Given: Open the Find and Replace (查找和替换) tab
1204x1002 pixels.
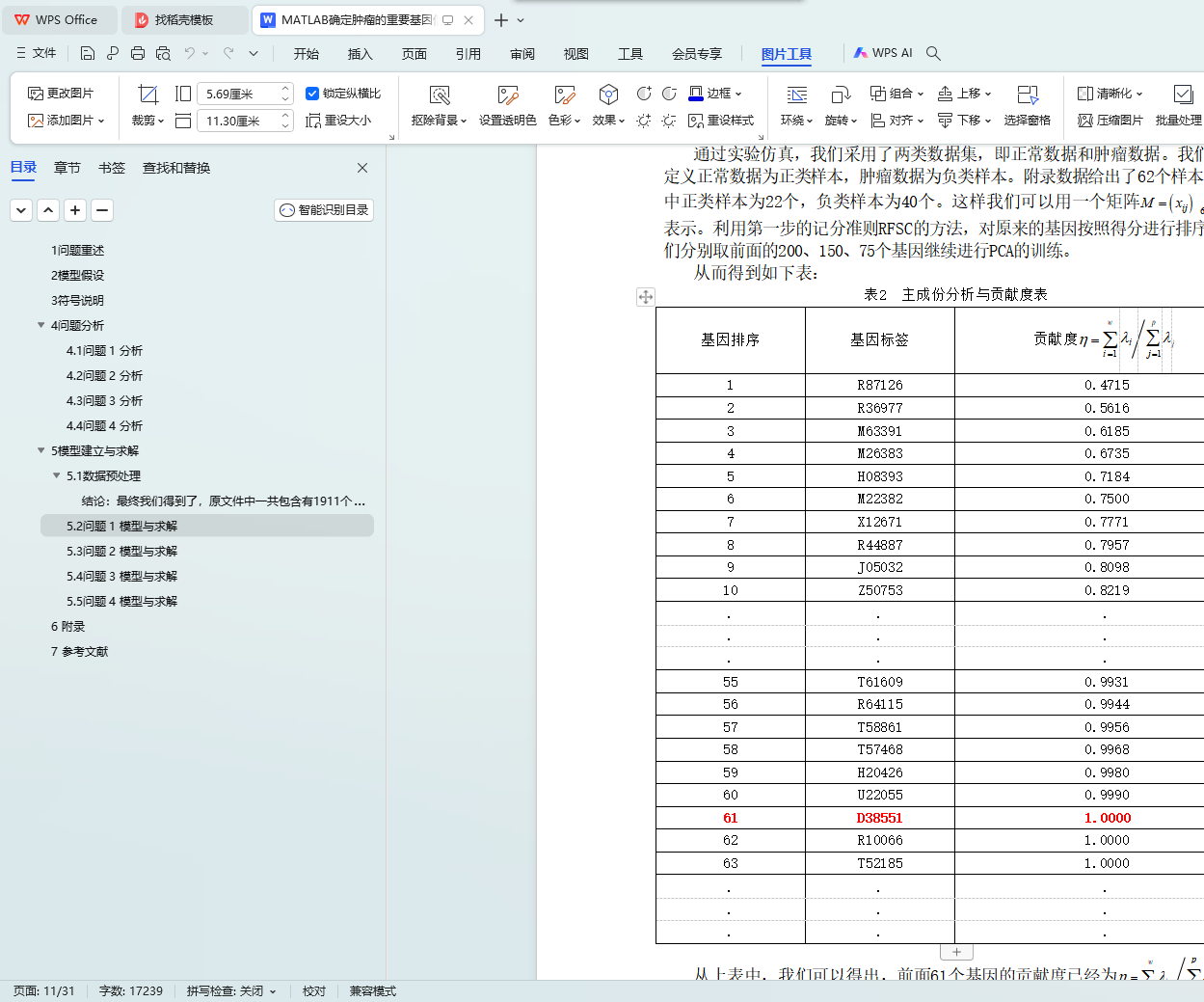Looking at the screenshot, I should pos(176,168).
